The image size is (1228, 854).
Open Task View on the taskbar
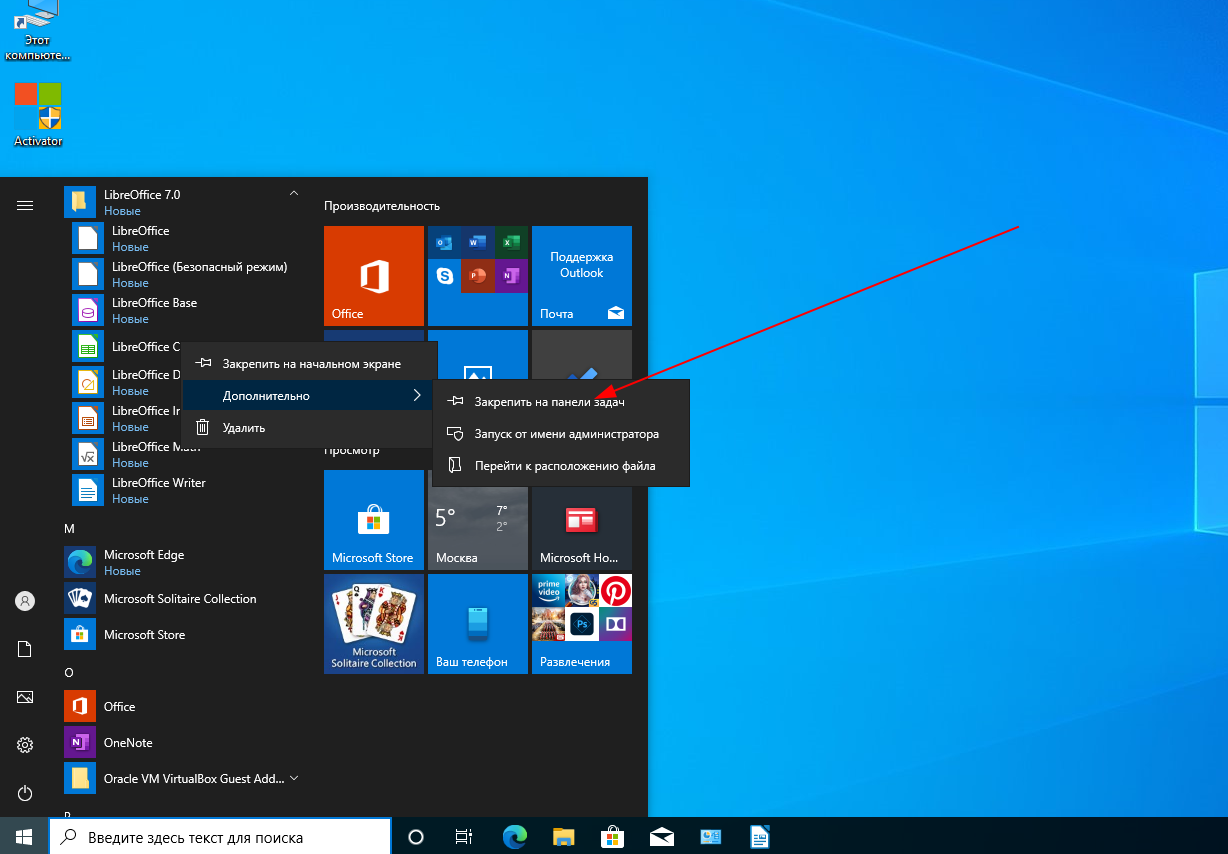click(x=464, y=837)
